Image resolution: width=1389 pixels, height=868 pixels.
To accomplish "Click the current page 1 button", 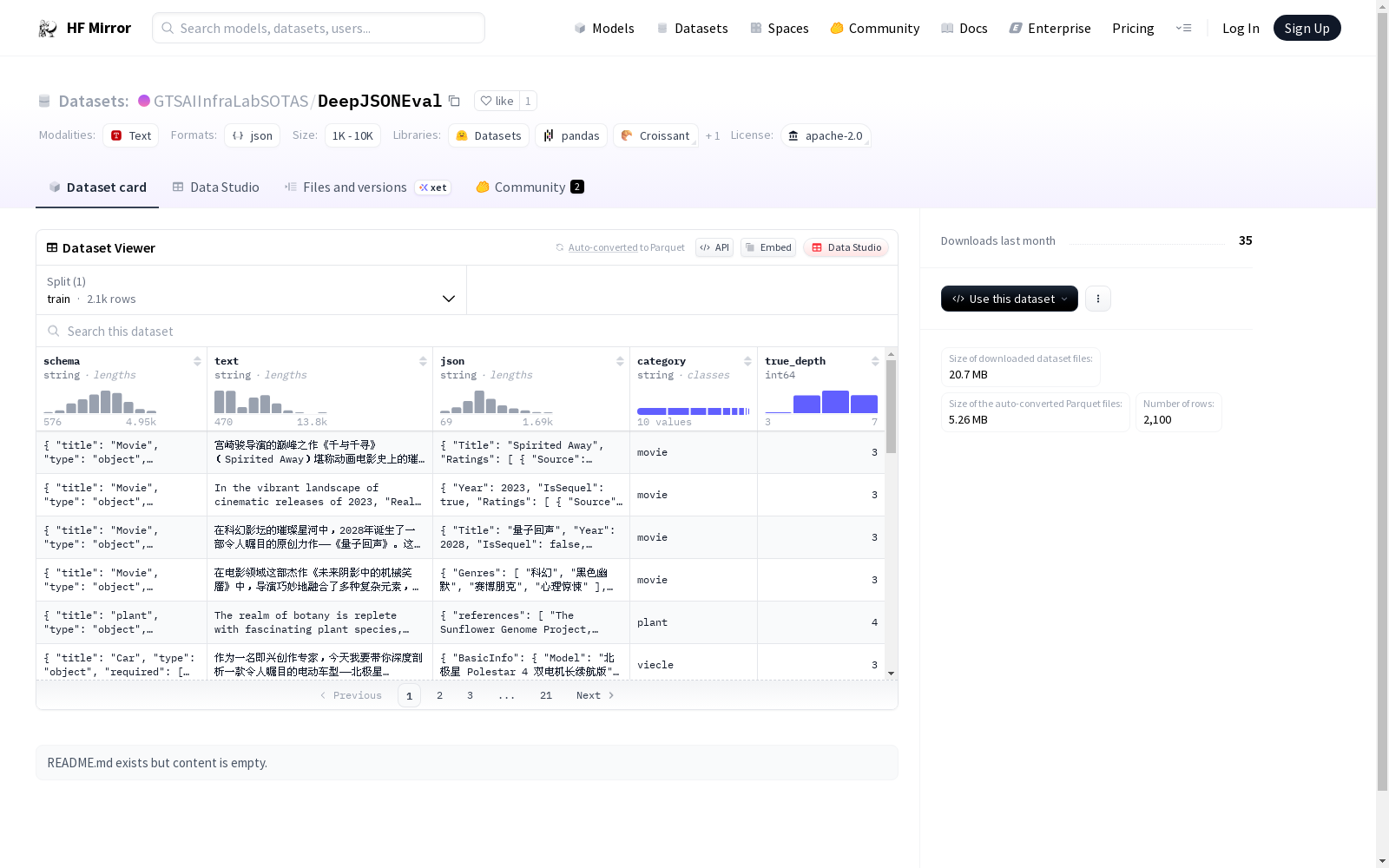I will pyautogui.click(x=409, y=695).
